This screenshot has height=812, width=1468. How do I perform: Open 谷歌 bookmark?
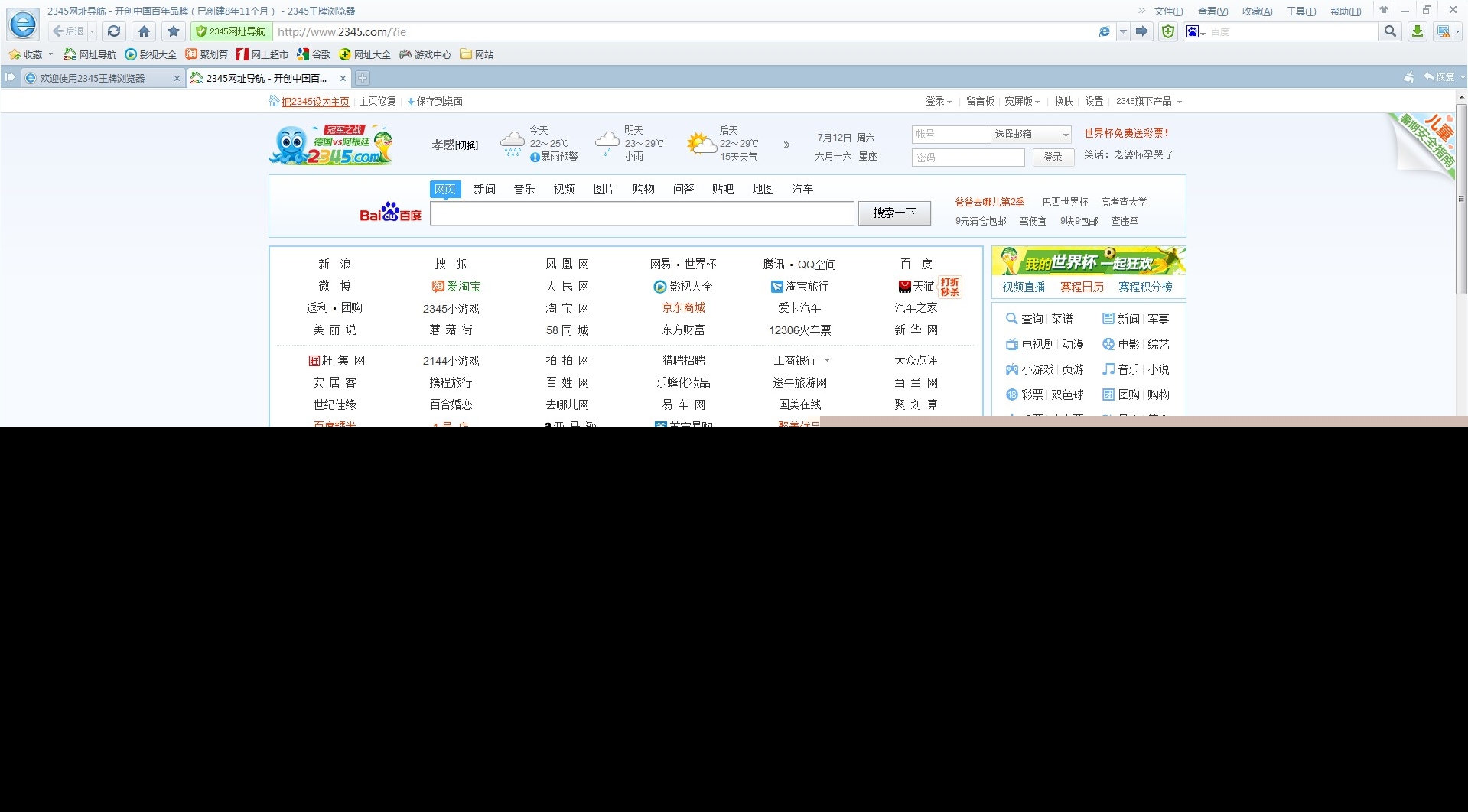pos(314,54)
